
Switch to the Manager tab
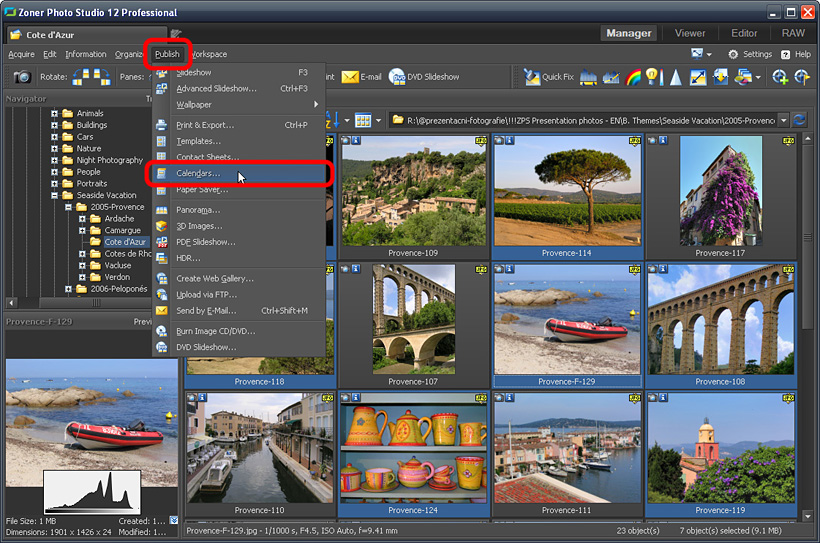(x=629, y=33)
